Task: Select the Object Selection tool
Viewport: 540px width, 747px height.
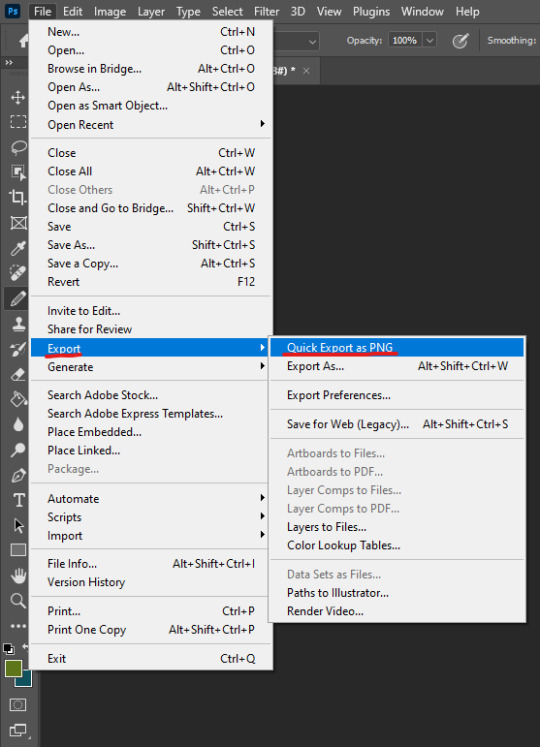Action: (x=18, y=172)
